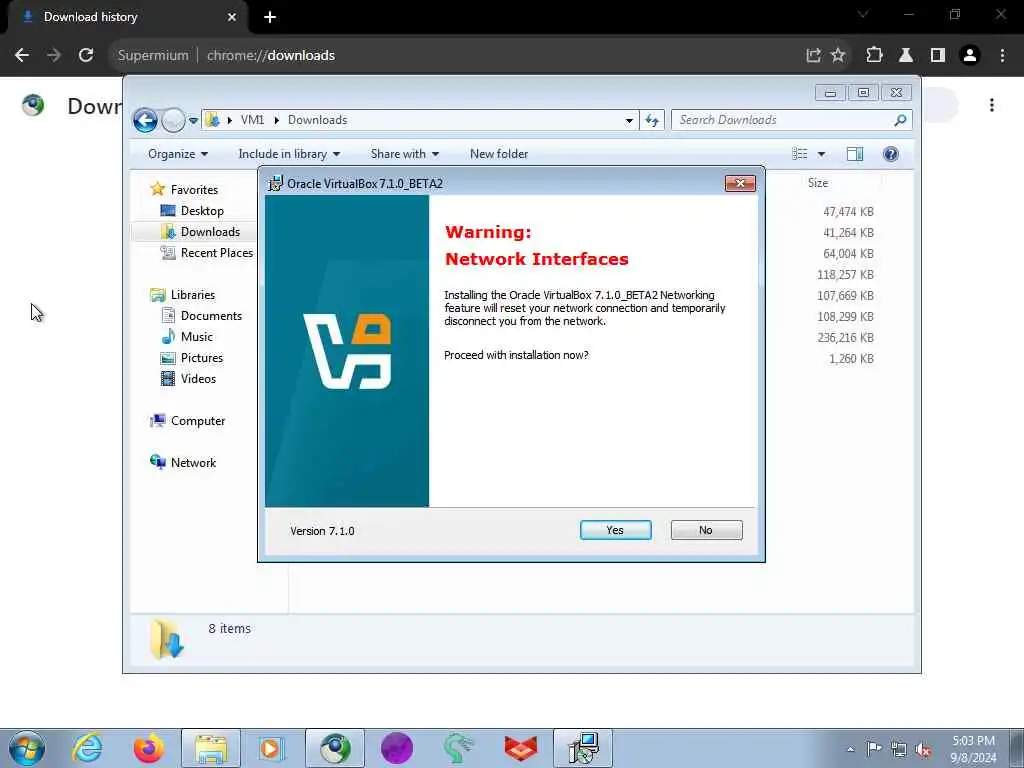Expand the view options dropdown arrow
The image size is (1024, 768).
pos(822,154)
